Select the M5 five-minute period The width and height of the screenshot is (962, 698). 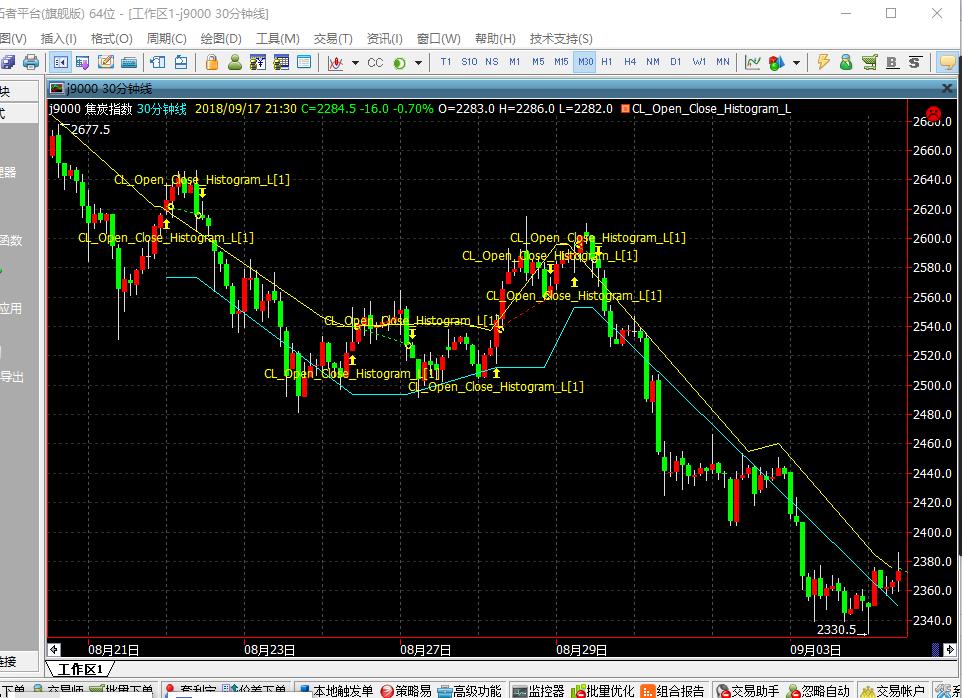538,62
